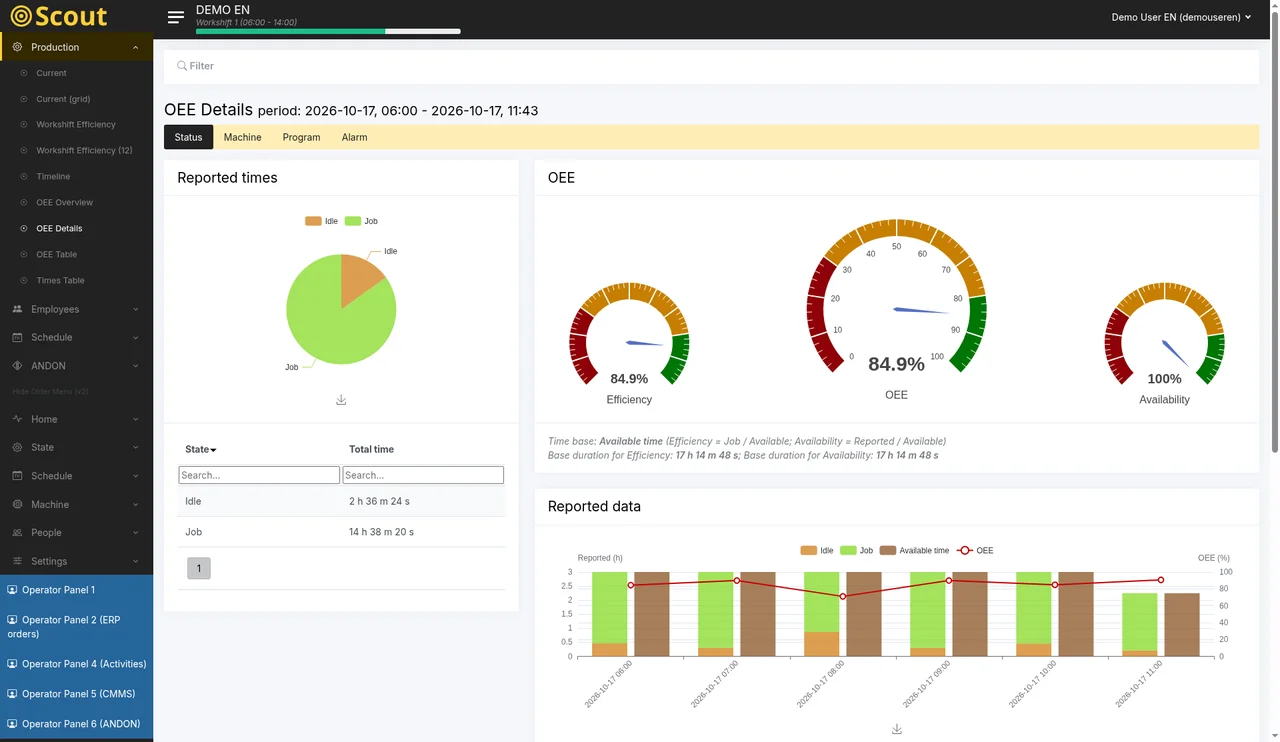
Task: Click the Machine menu icon
Action: [x=17, y=504]
